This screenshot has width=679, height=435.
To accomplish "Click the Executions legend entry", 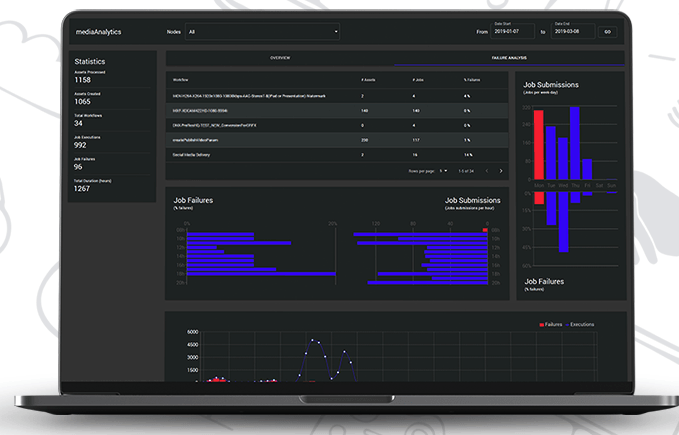I will point(579,325).
